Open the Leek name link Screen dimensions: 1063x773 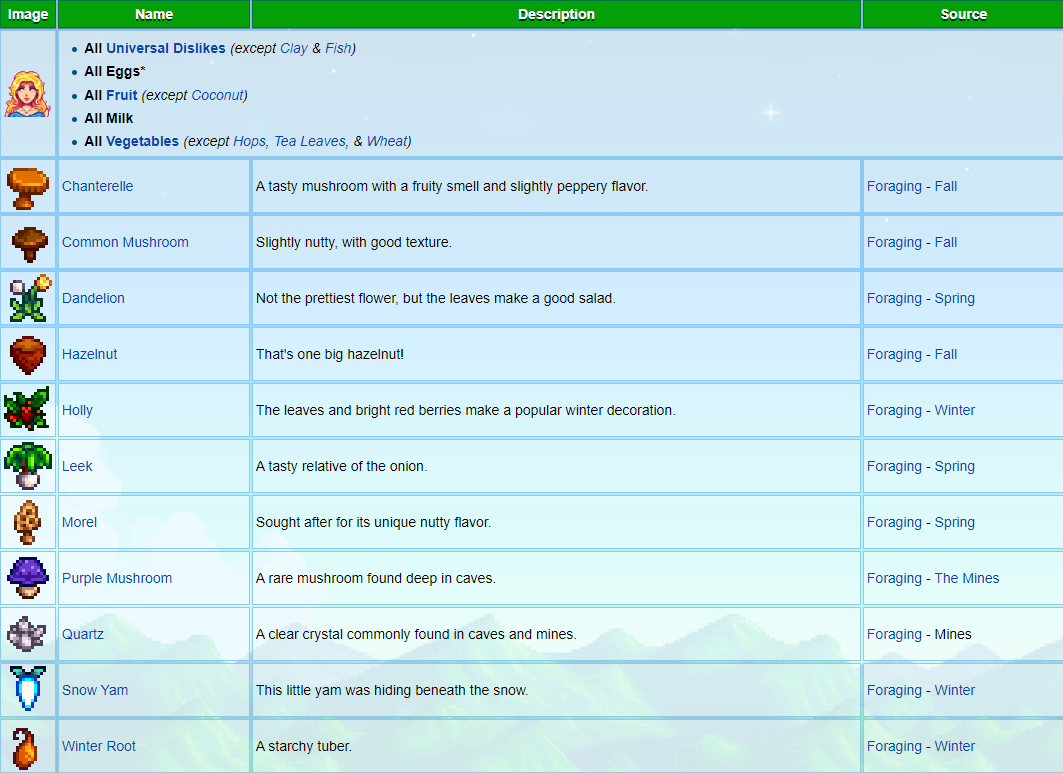77,467
